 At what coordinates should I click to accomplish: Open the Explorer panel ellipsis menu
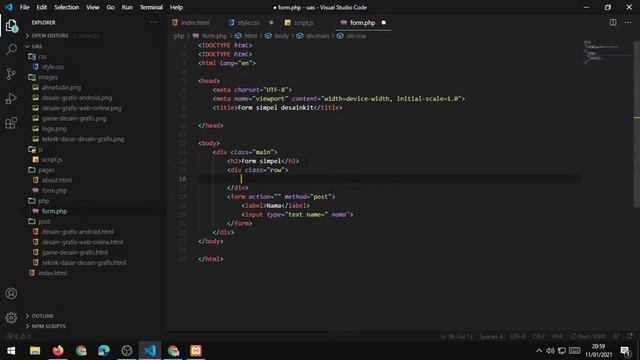pos(153,22)
